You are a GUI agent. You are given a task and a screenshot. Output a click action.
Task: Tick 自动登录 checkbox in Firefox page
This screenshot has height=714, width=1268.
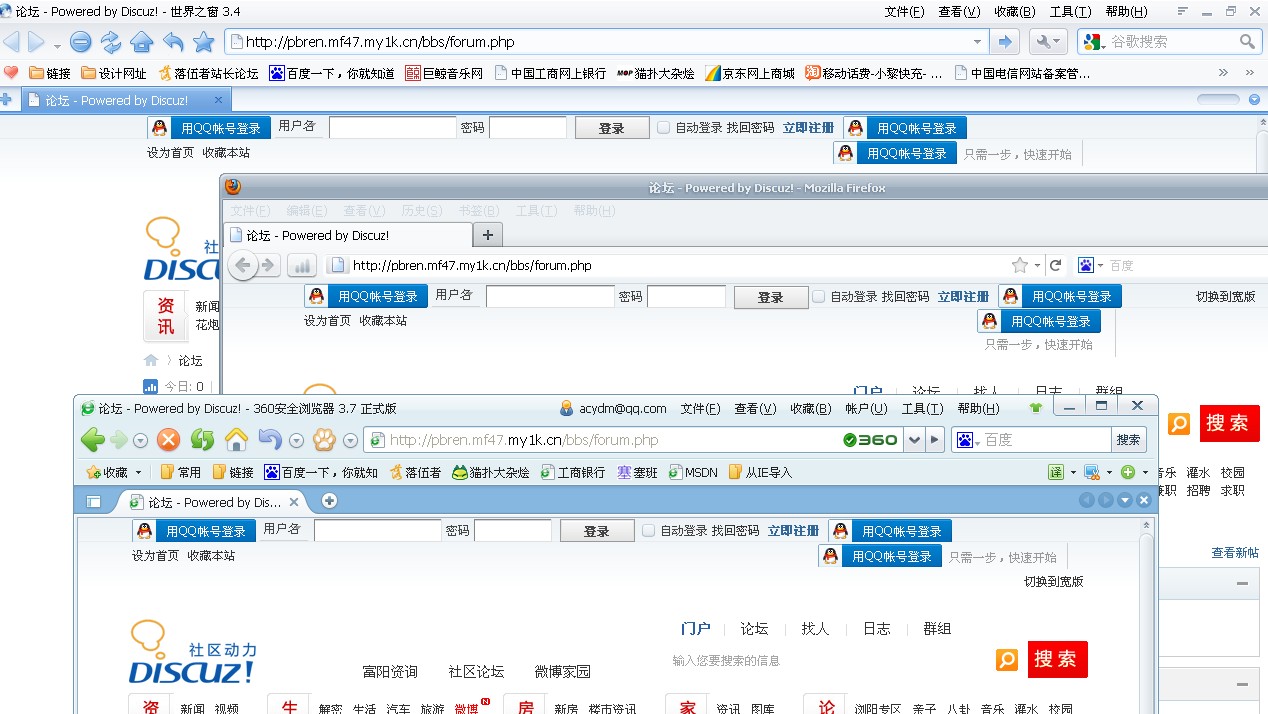[x=819, y=296]
